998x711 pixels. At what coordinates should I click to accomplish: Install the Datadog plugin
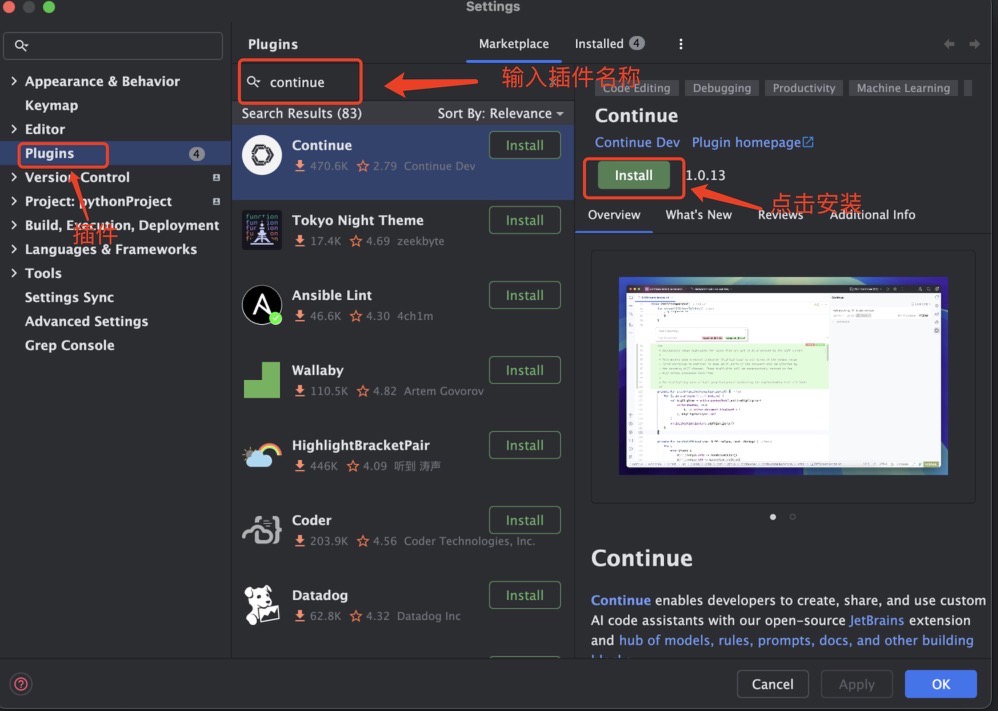[524, 595]
